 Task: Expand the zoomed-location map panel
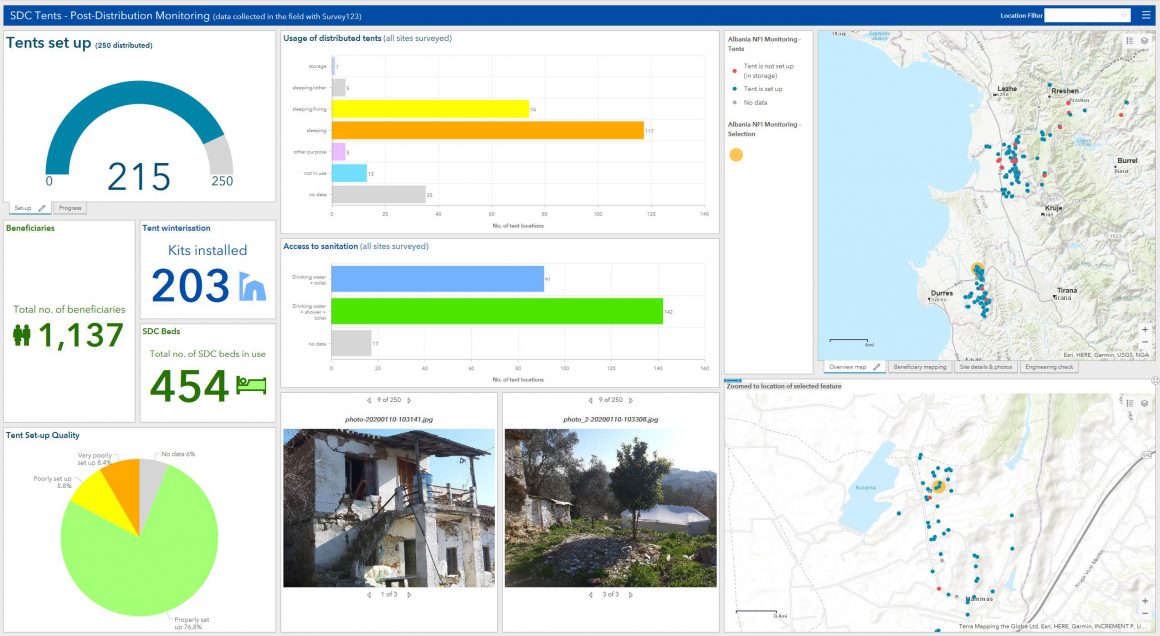pyautogui.click(x=1154, y=381)
